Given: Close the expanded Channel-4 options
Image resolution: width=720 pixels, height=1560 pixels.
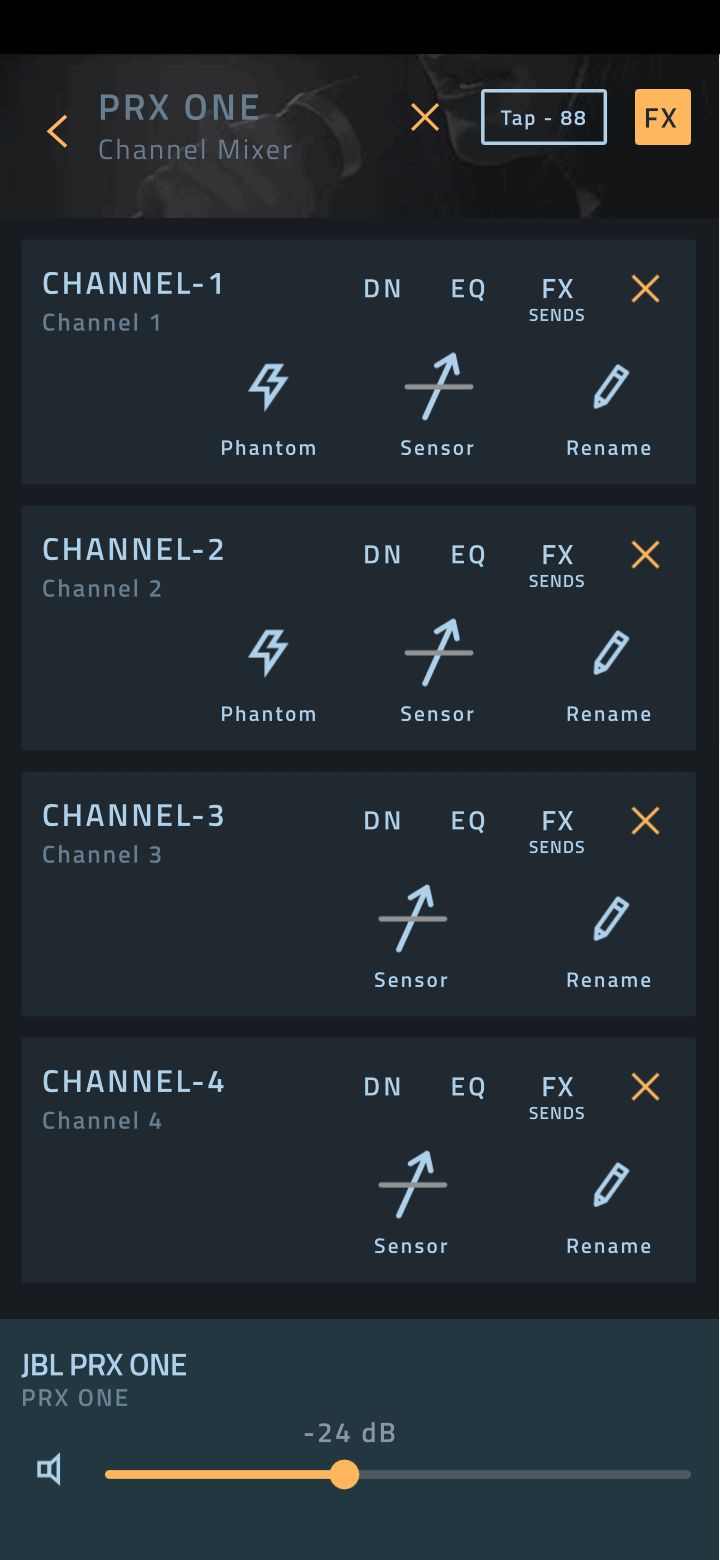Looking at the screenshot, I should tap(646, 1087).
